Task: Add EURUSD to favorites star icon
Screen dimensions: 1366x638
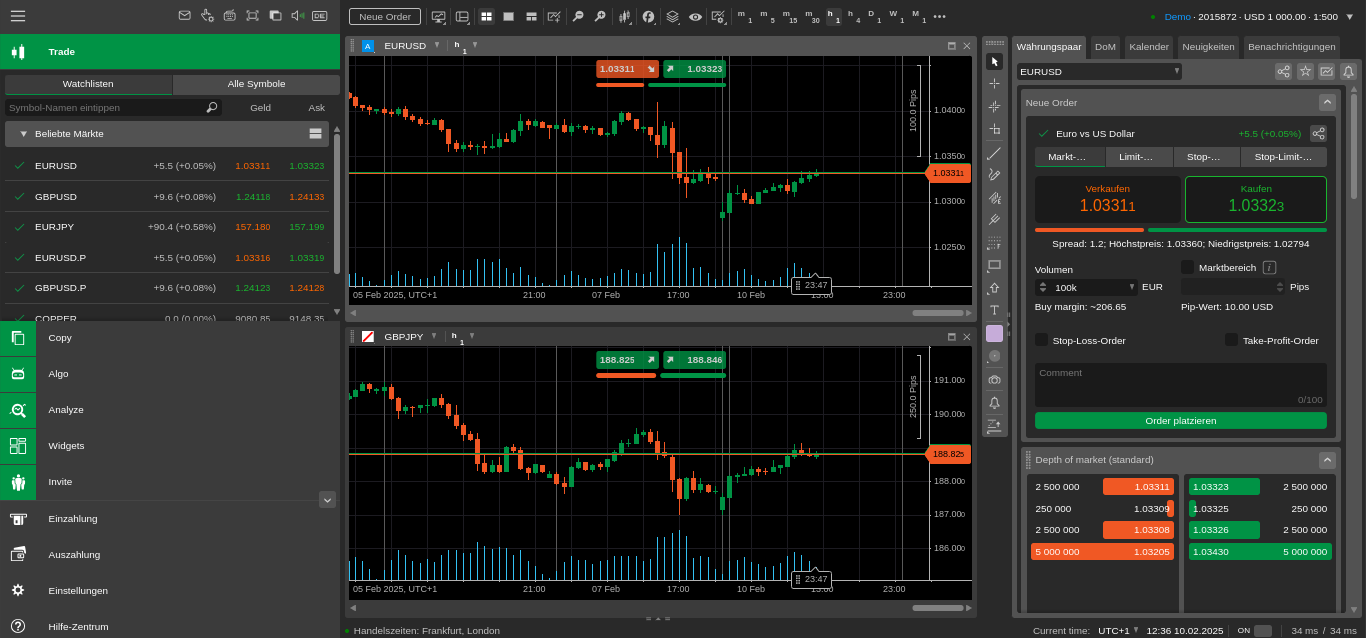Action: point(1305,72)
